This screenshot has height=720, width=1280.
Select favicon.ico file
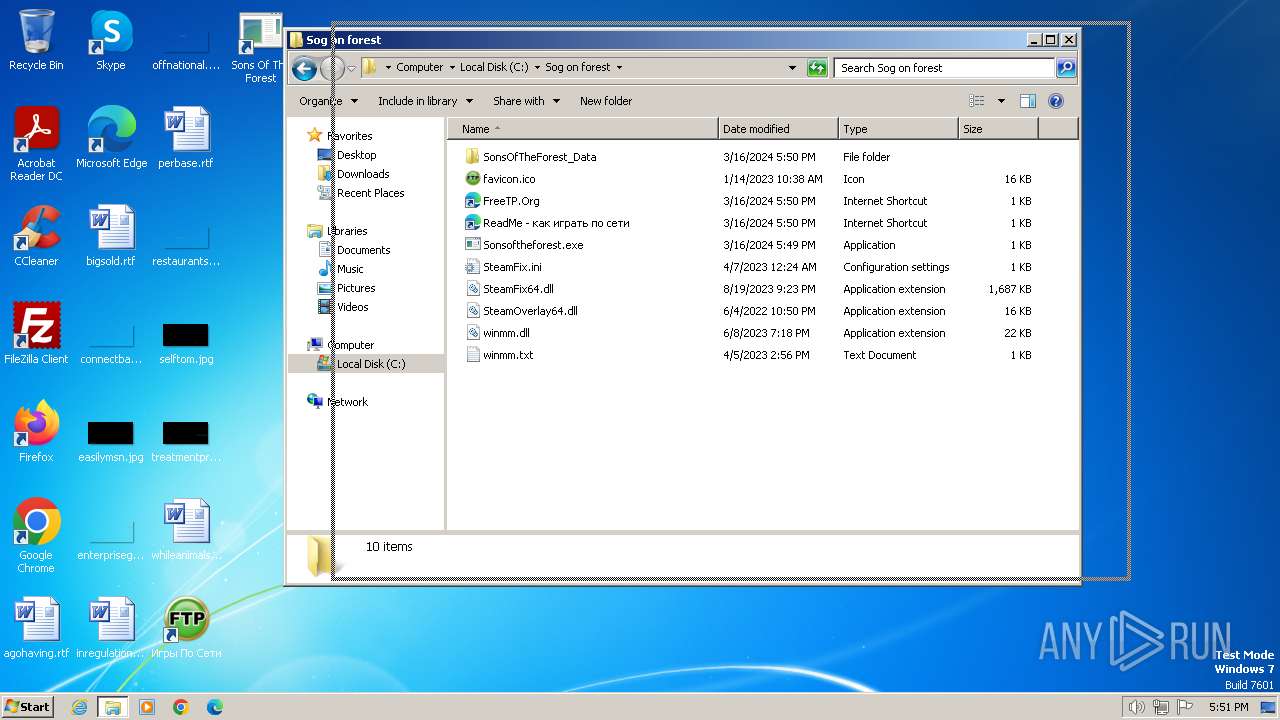click(x=509, y=179)
